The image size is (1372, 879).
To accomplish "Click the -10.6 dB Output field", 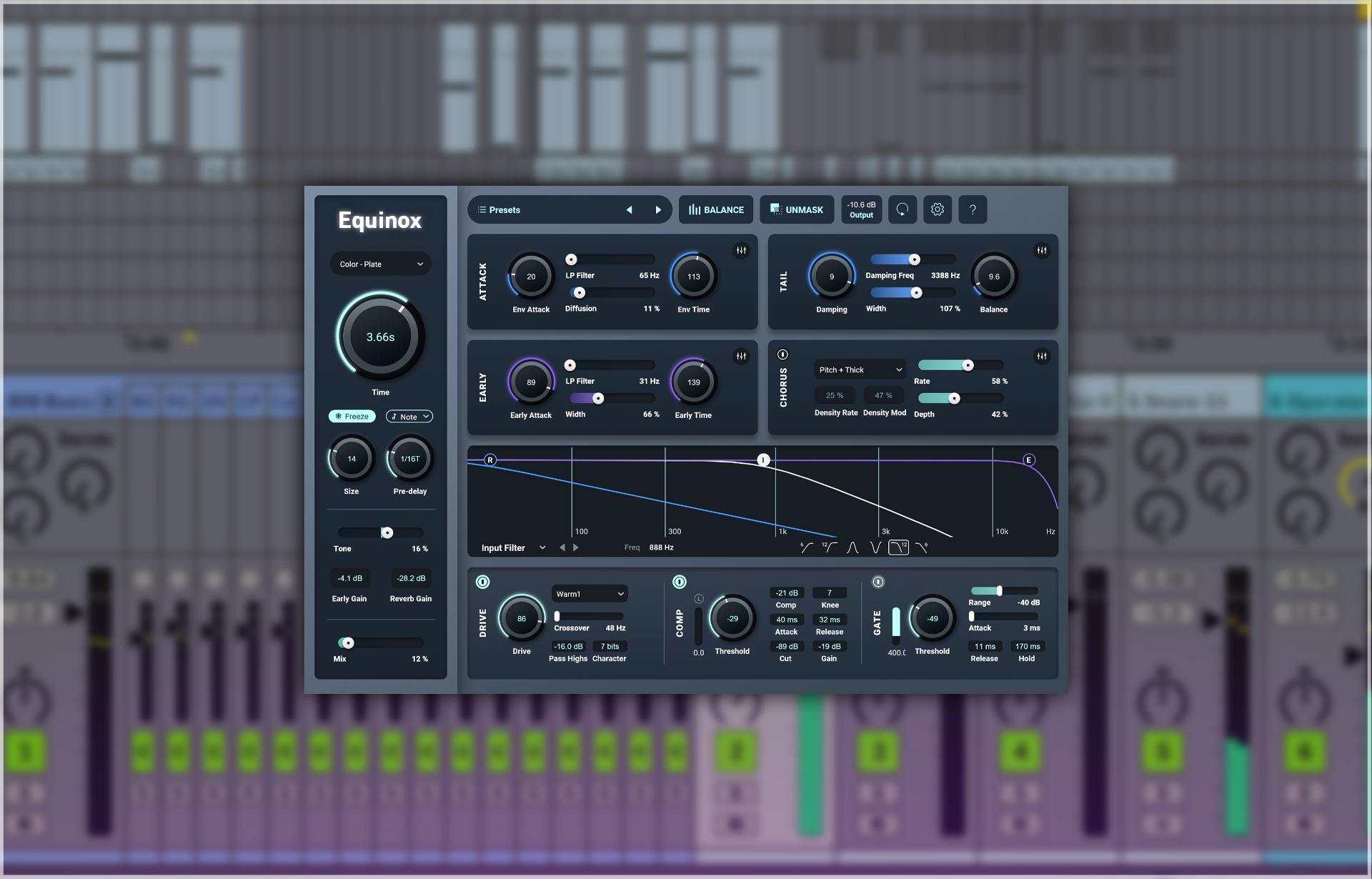I will [861, 209].
